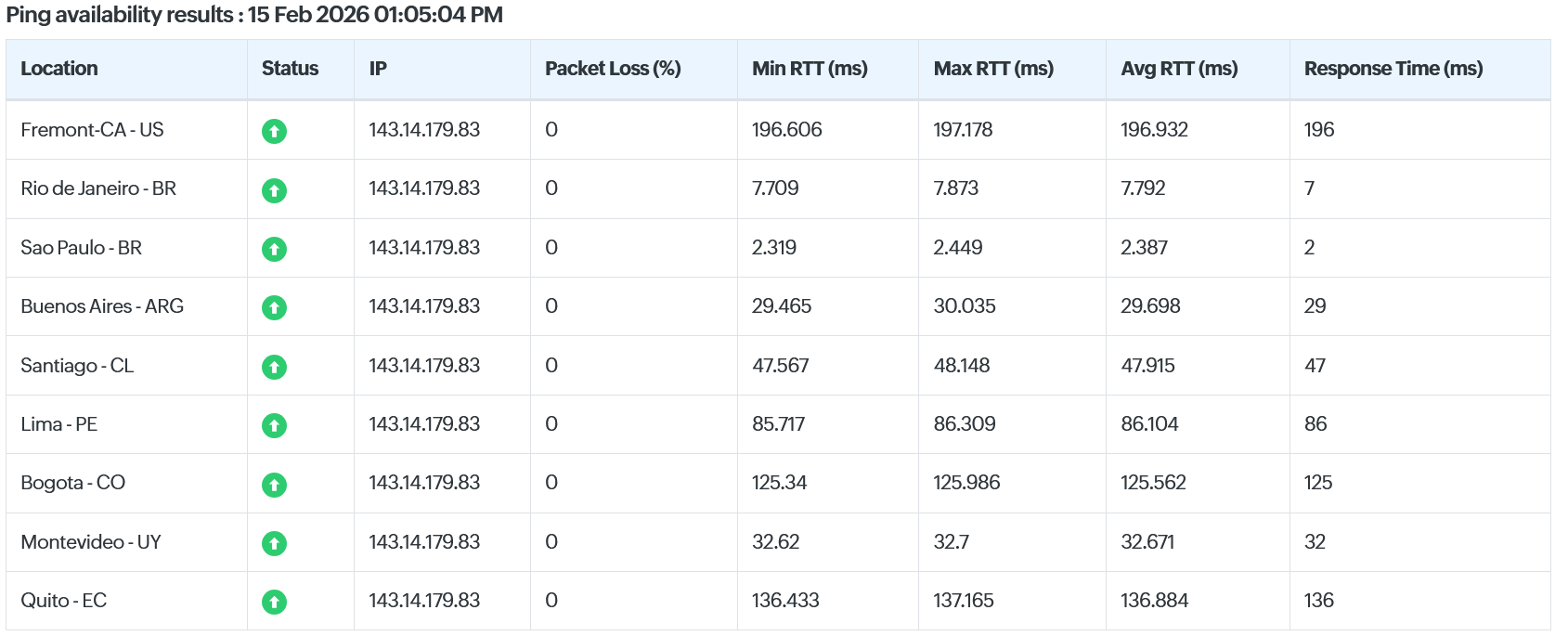Click the Quito - EC green status icon
The width and height of the screenshot is (1568, 636).
(274, 602)
